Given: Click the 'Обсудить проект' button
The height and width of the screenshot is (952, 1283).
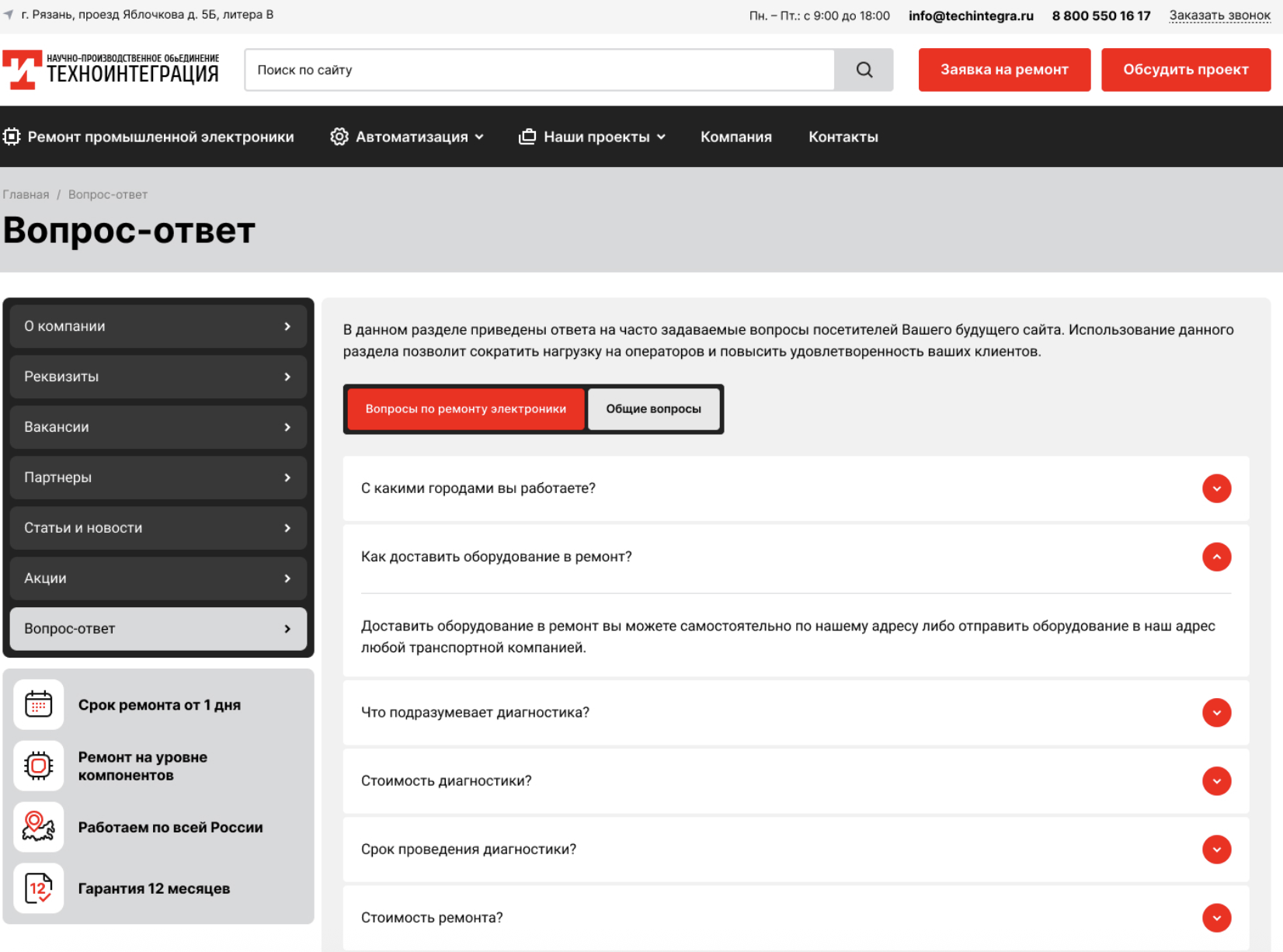Looking at the screenshot, I should 1186,70.
